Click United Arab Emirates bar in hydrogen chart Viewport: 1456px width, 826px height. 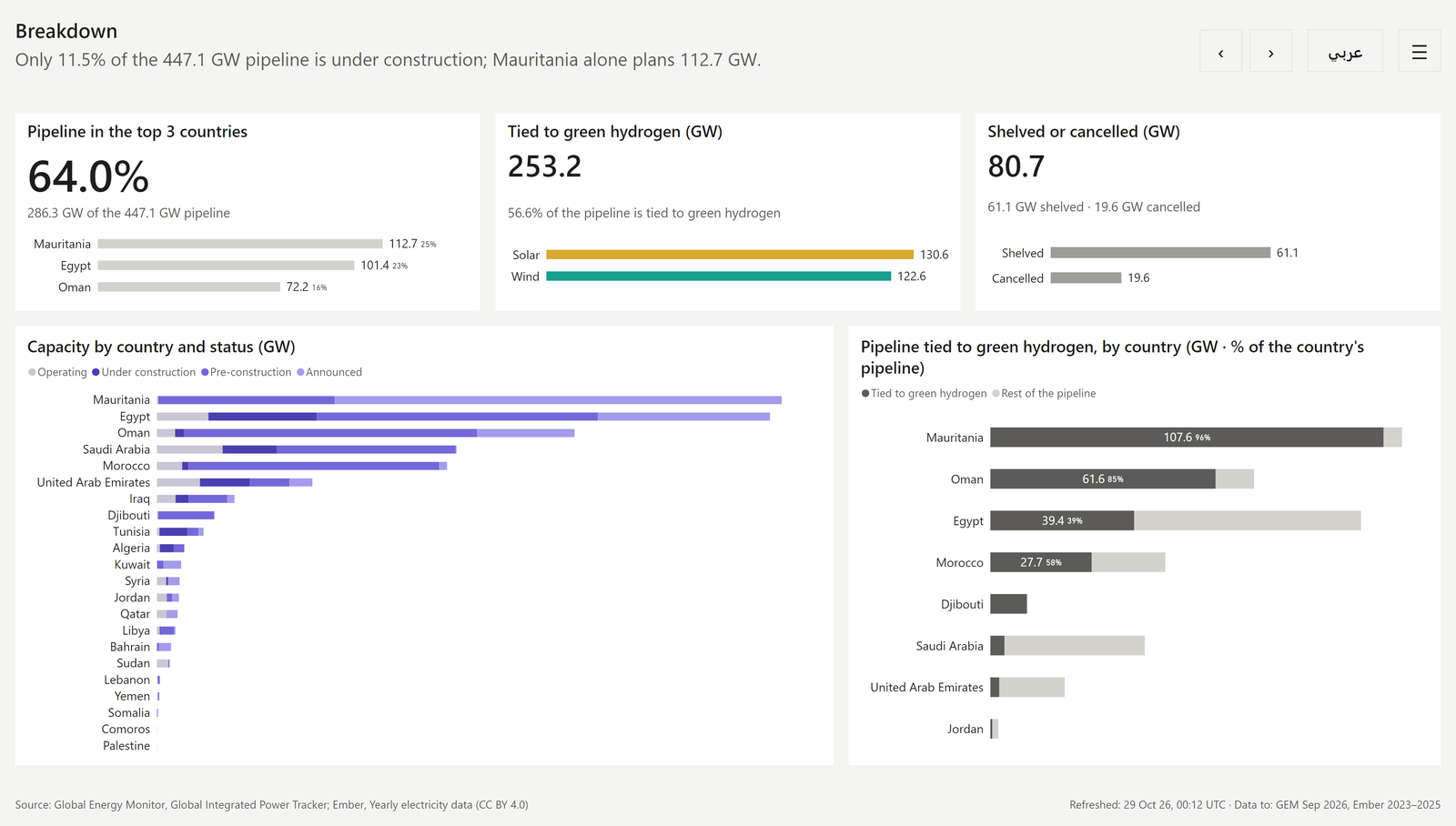click(x=1027, y=687)
